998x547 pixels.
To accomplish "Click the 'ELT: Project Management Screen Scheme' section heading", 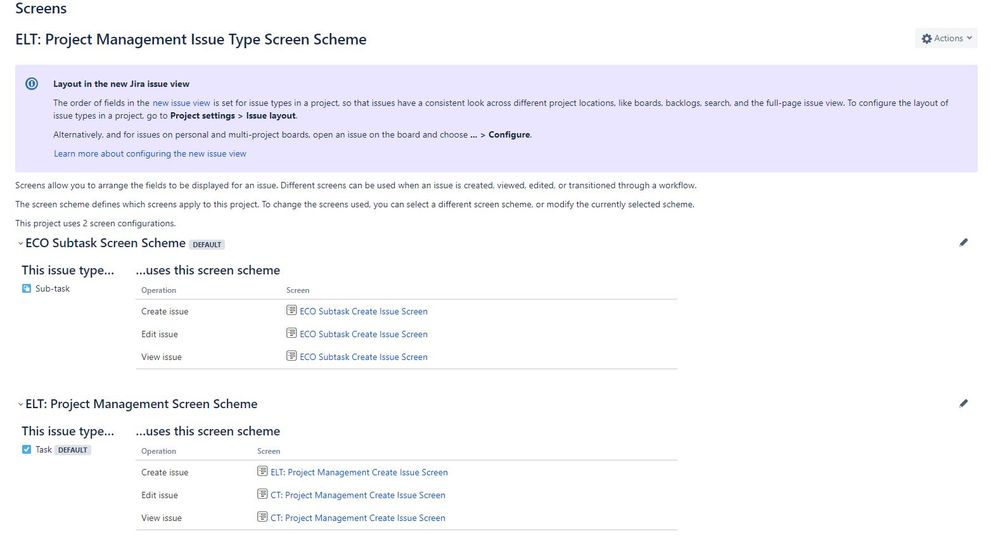I will (x=141, y=404).
